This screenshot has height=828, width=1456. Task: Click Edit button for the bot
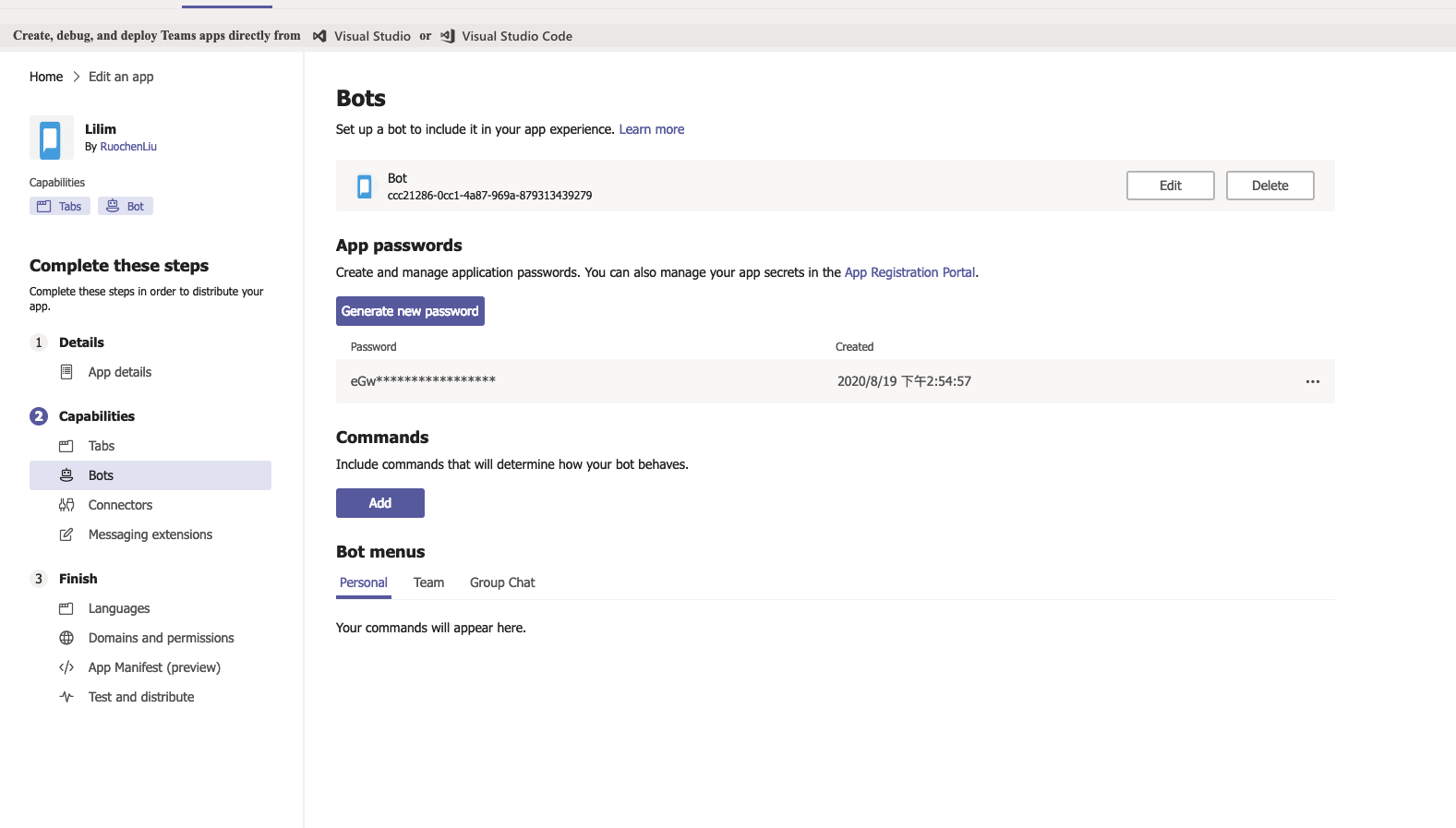tap(1170, 186)
